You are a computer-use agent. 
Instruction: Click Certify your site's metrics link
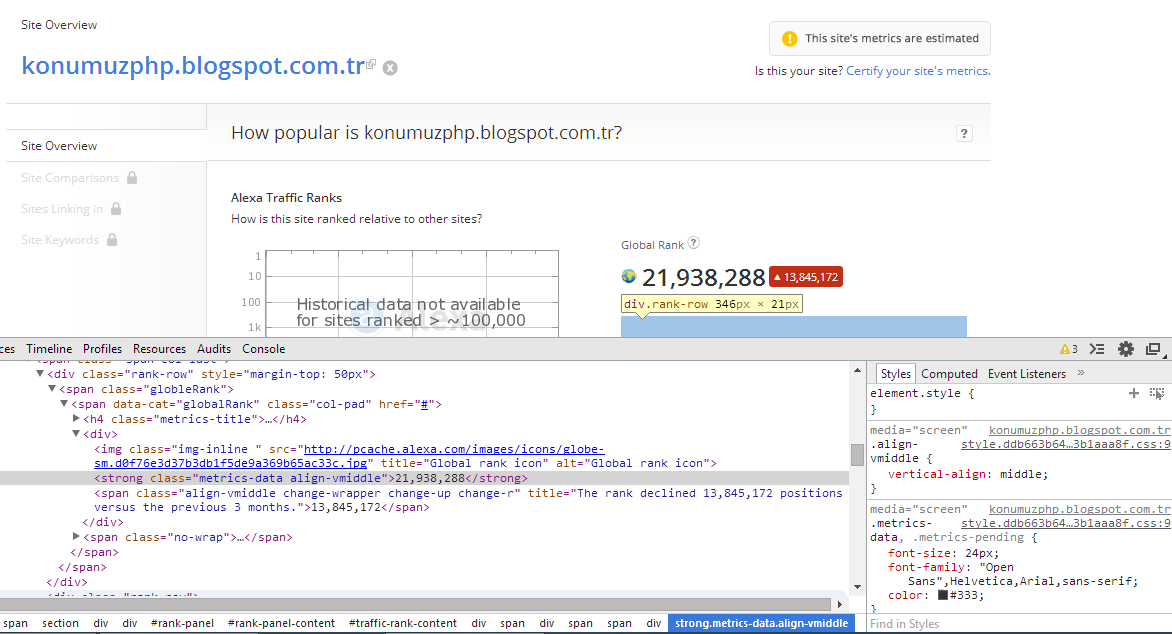[x=918, y=71]
